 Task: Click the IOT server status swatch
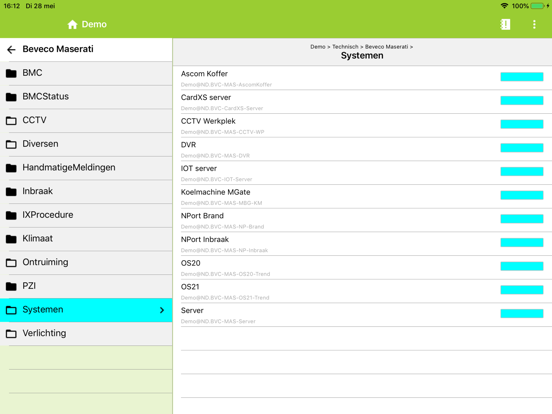click(522, 171)
